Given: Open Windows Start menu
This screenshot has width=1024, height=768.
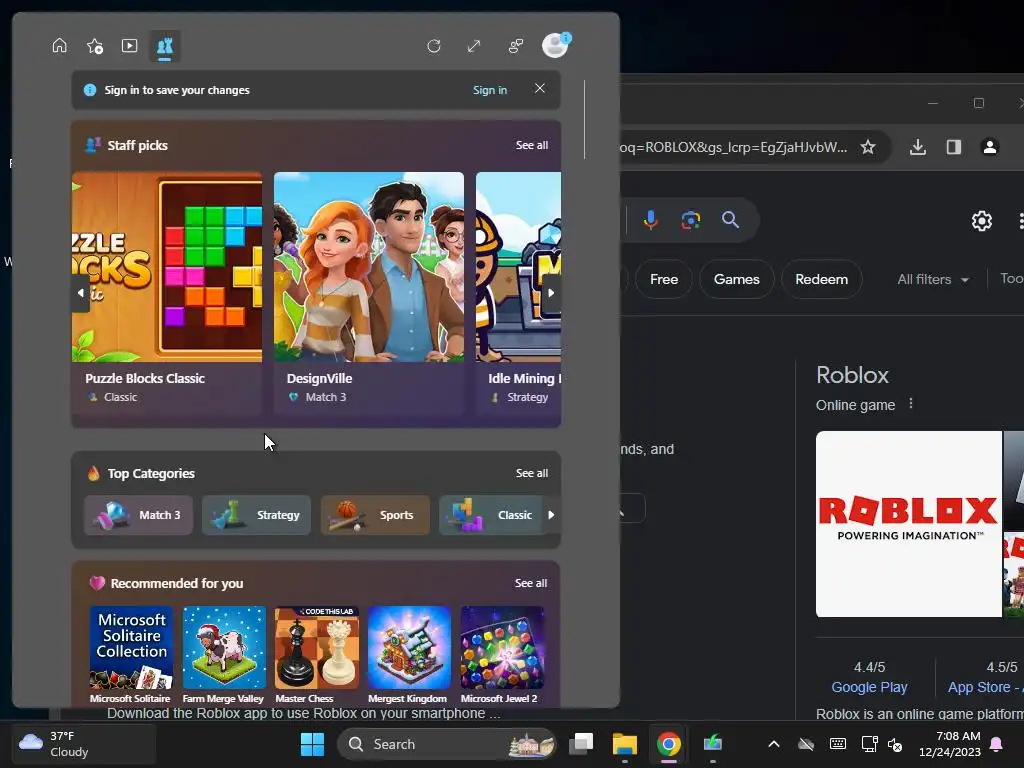Looking at the screenshot, I should pyautogui.click(x=312, y=744).
